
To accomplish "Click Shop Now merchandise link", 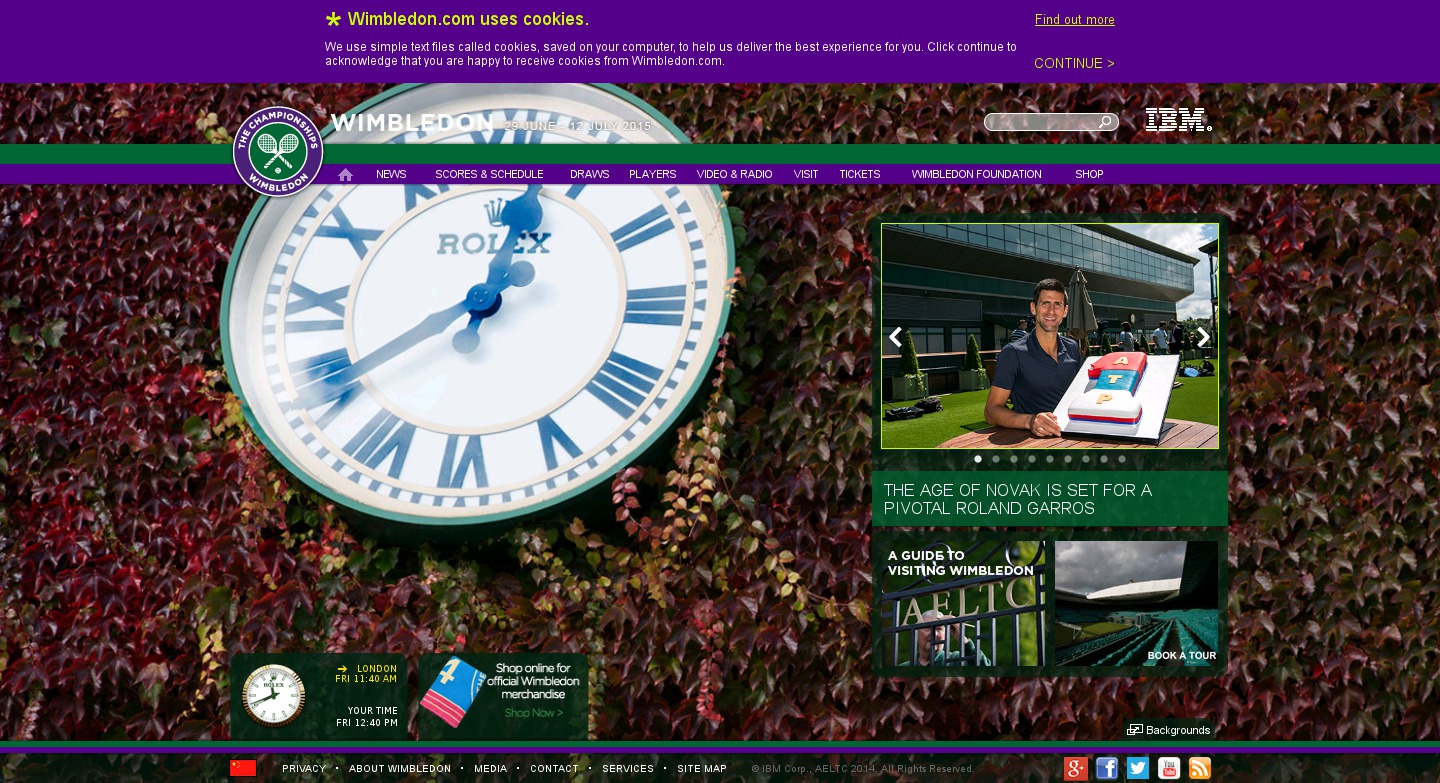I will click(534, 713).
